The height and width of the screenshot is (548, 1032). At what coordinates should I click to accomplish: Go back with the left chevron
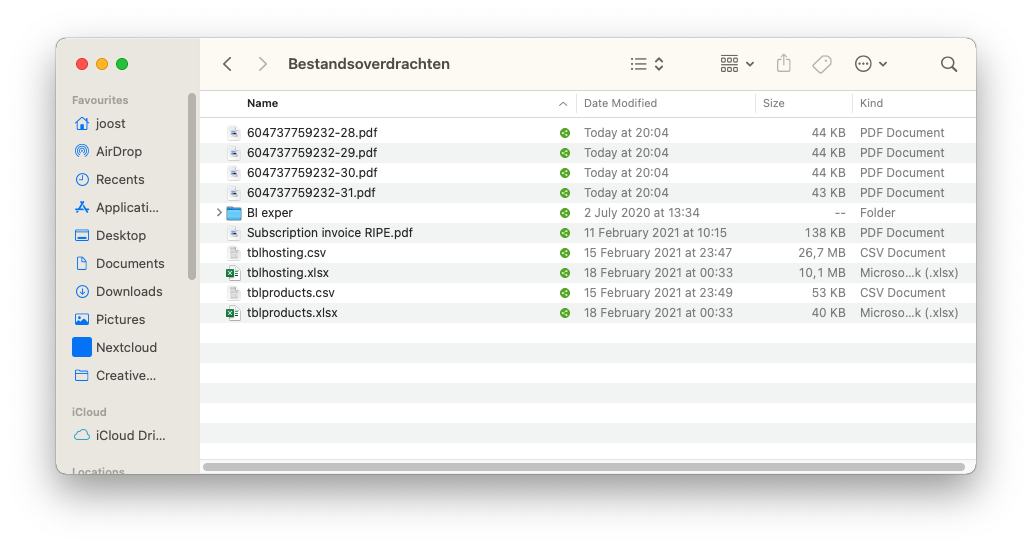tap(228, 64)
